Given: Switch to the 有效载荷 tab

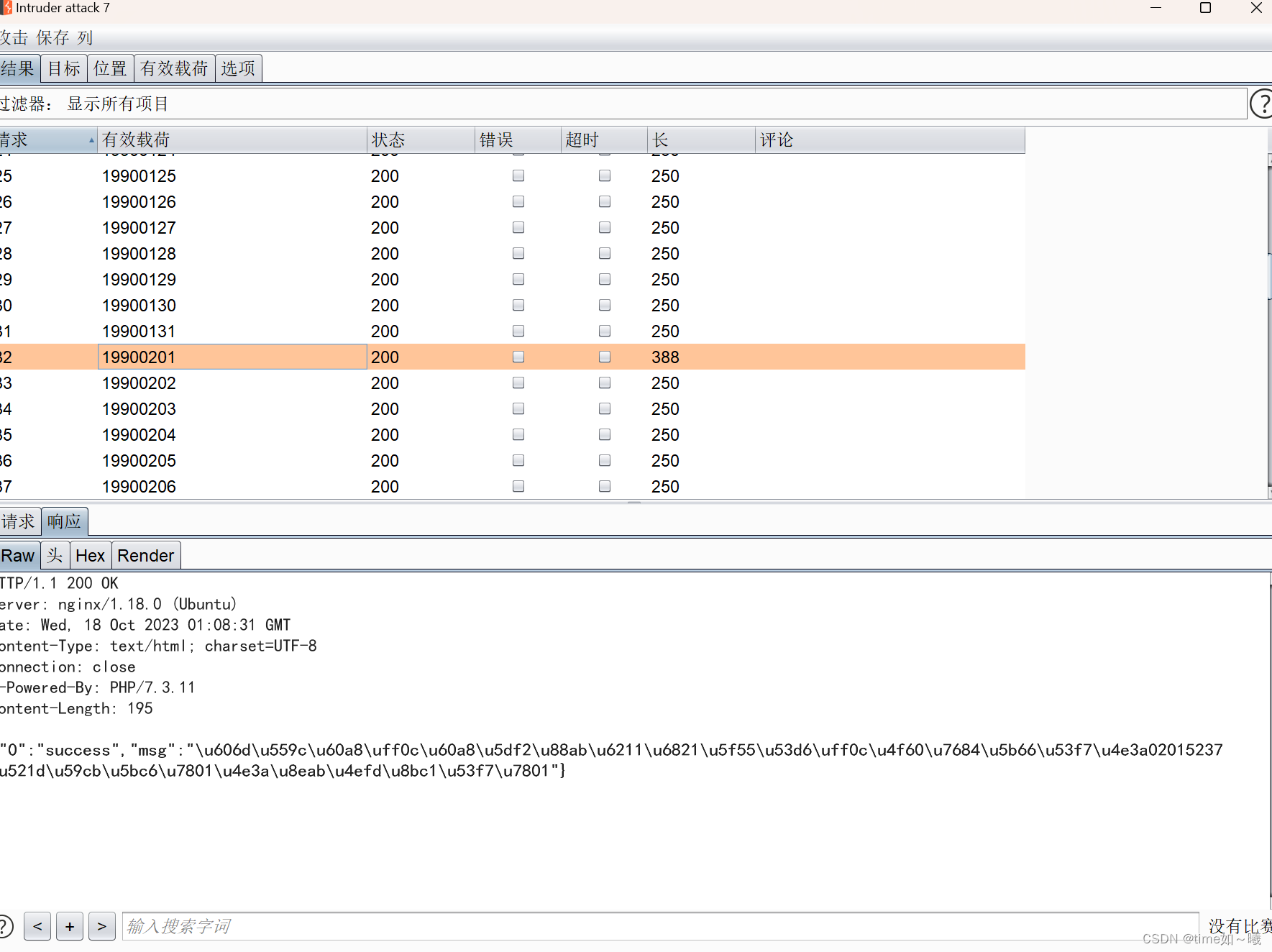Looking at the screenshot, I should [174, 68].
